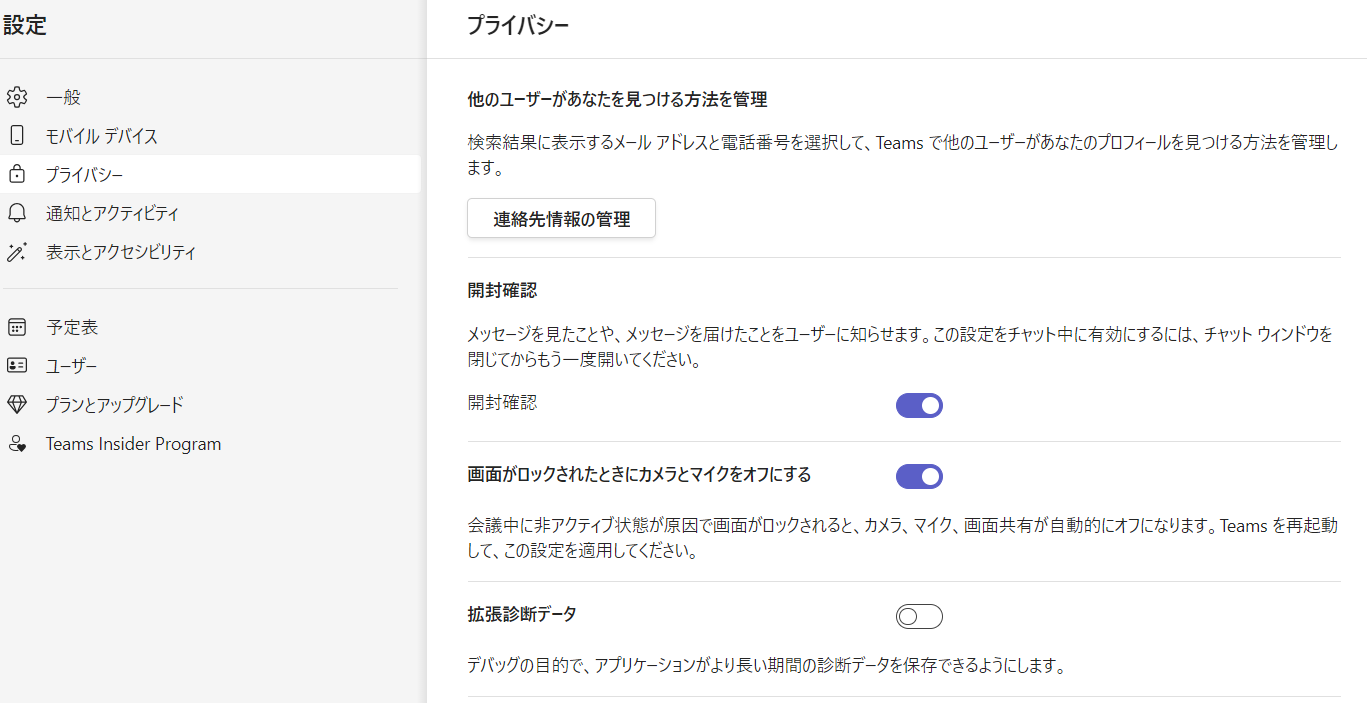Click the メッセージを見たことや description text
1367x703 pixels.
click(901, 347)
